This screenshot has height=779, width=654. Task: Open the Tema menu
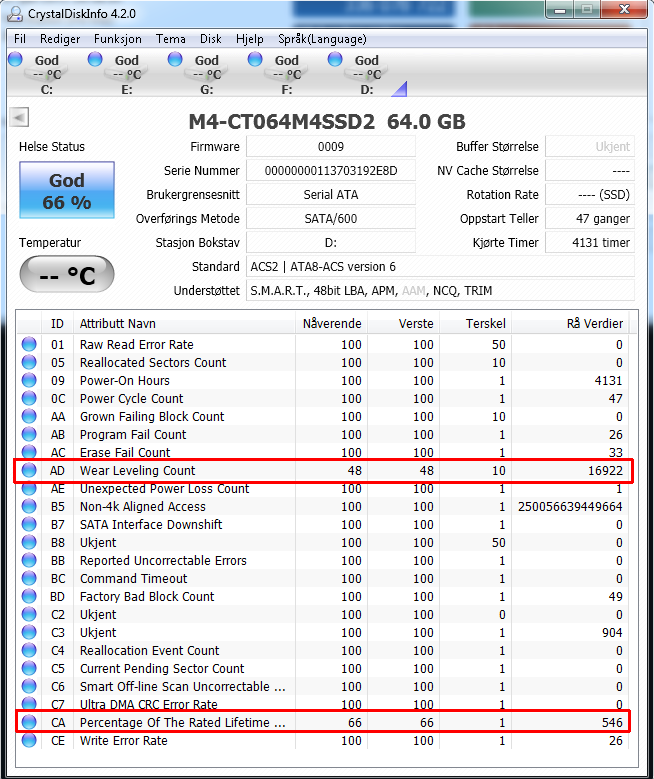coord(170,39)
